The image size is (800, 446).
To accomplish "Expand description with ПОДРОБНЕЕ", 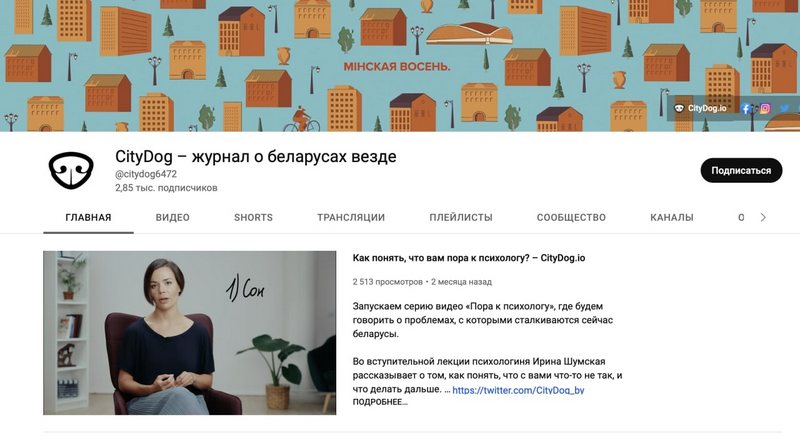I will click(380, 402).
